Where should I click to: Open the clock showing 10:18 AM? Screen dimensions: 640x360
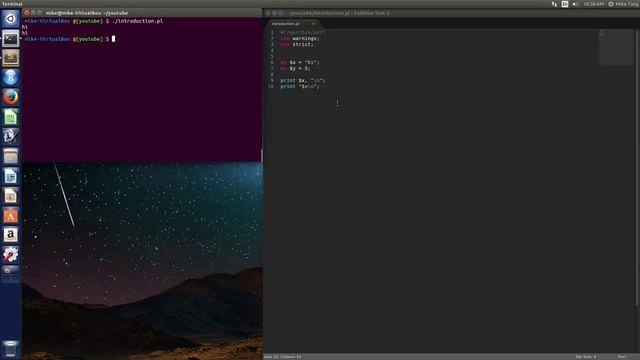tap(593, 4)
